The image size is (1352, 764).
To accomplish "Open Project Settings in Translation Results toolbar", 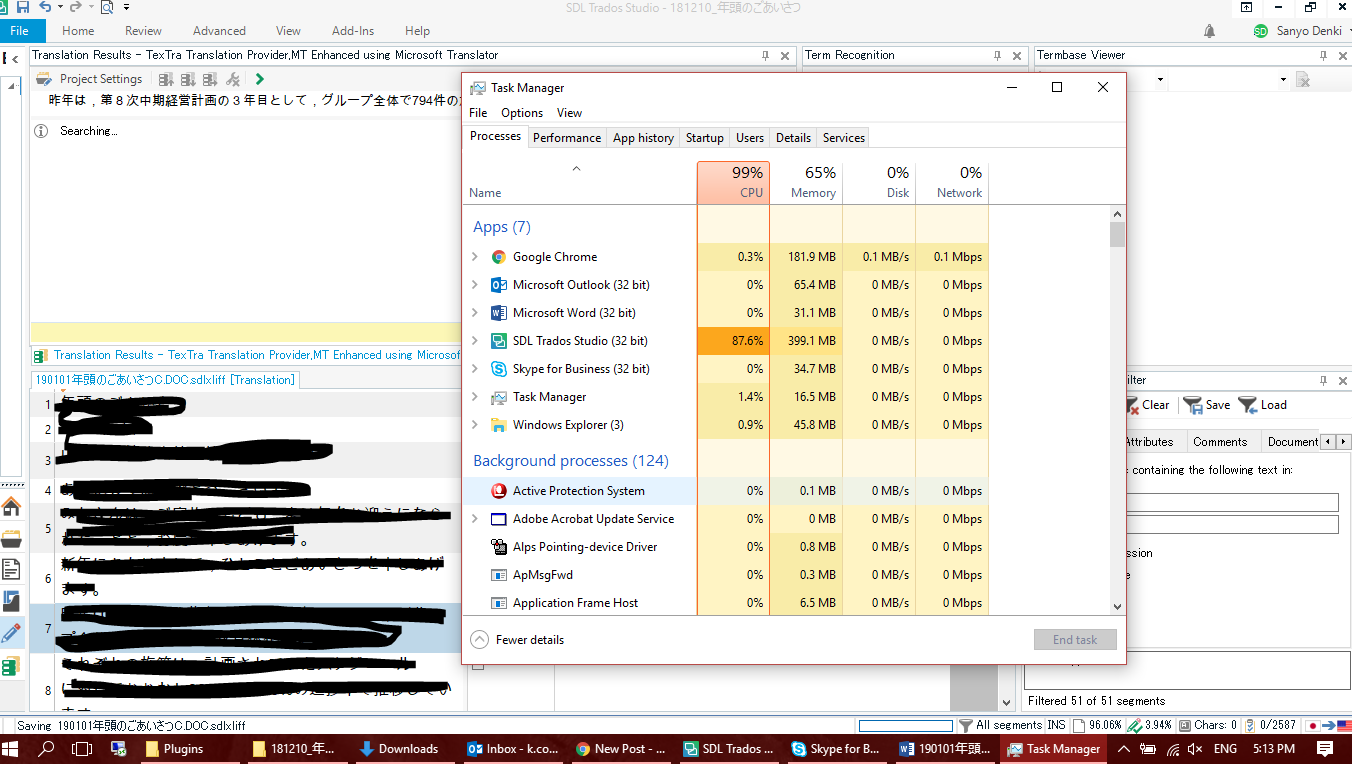I will click(89, 79).
